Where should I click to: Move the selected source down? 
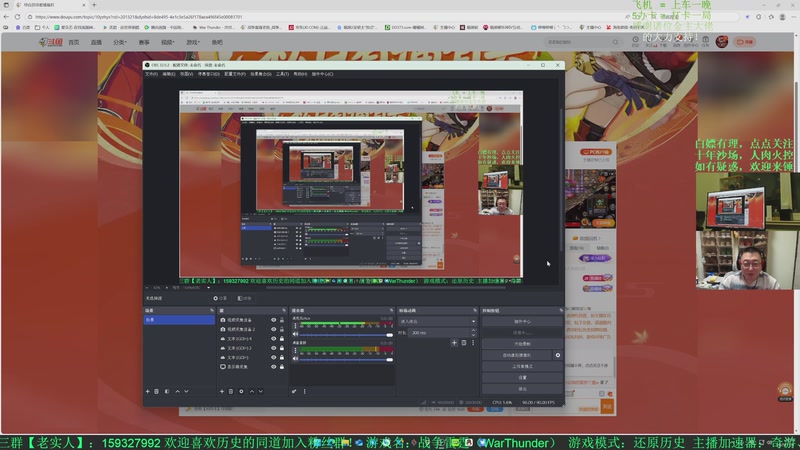(261, 391)
